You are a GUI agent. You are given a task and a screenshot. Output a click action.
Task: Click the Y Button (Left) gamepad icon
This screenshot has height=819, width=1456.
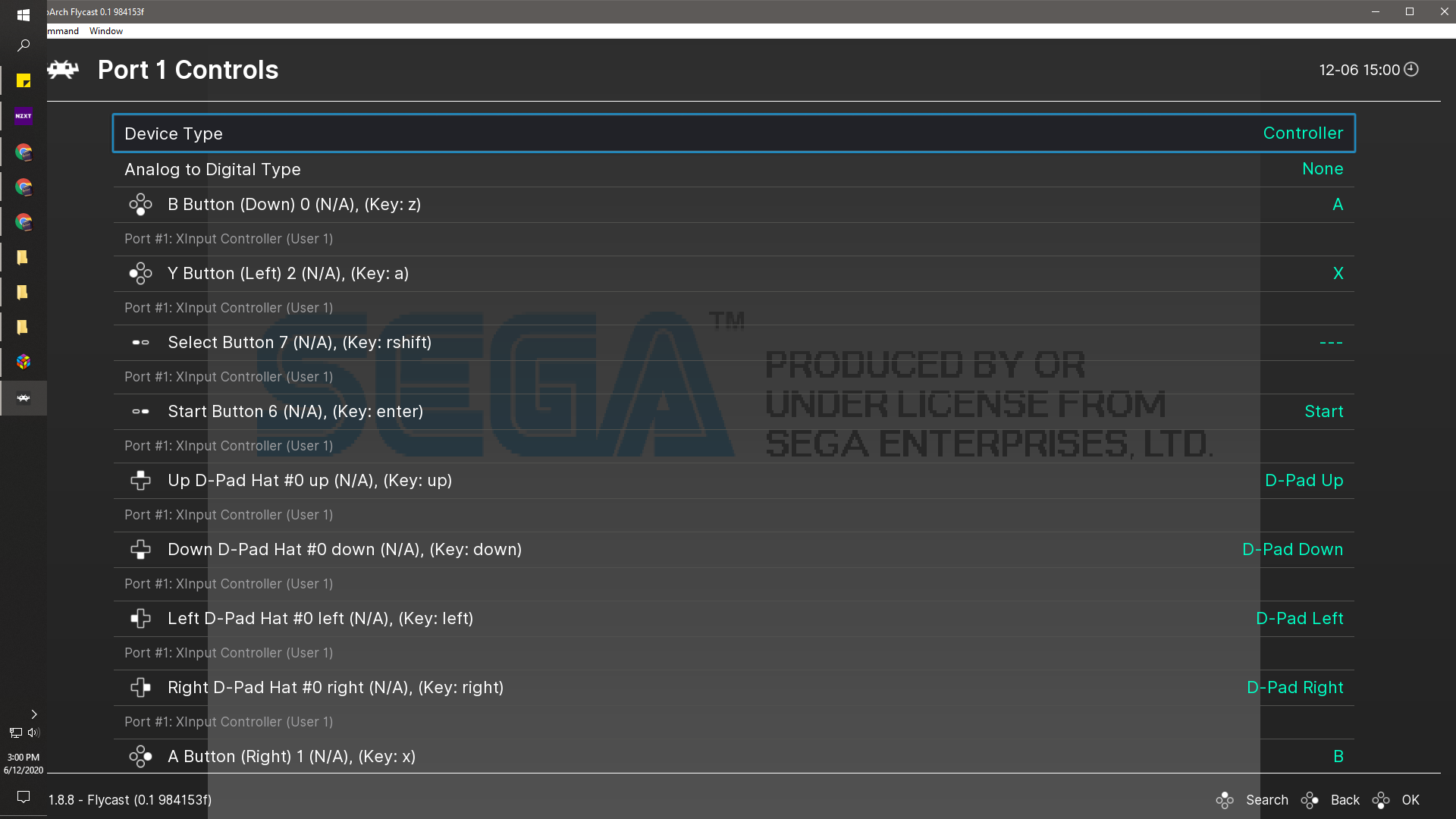[x=140, y=274]
